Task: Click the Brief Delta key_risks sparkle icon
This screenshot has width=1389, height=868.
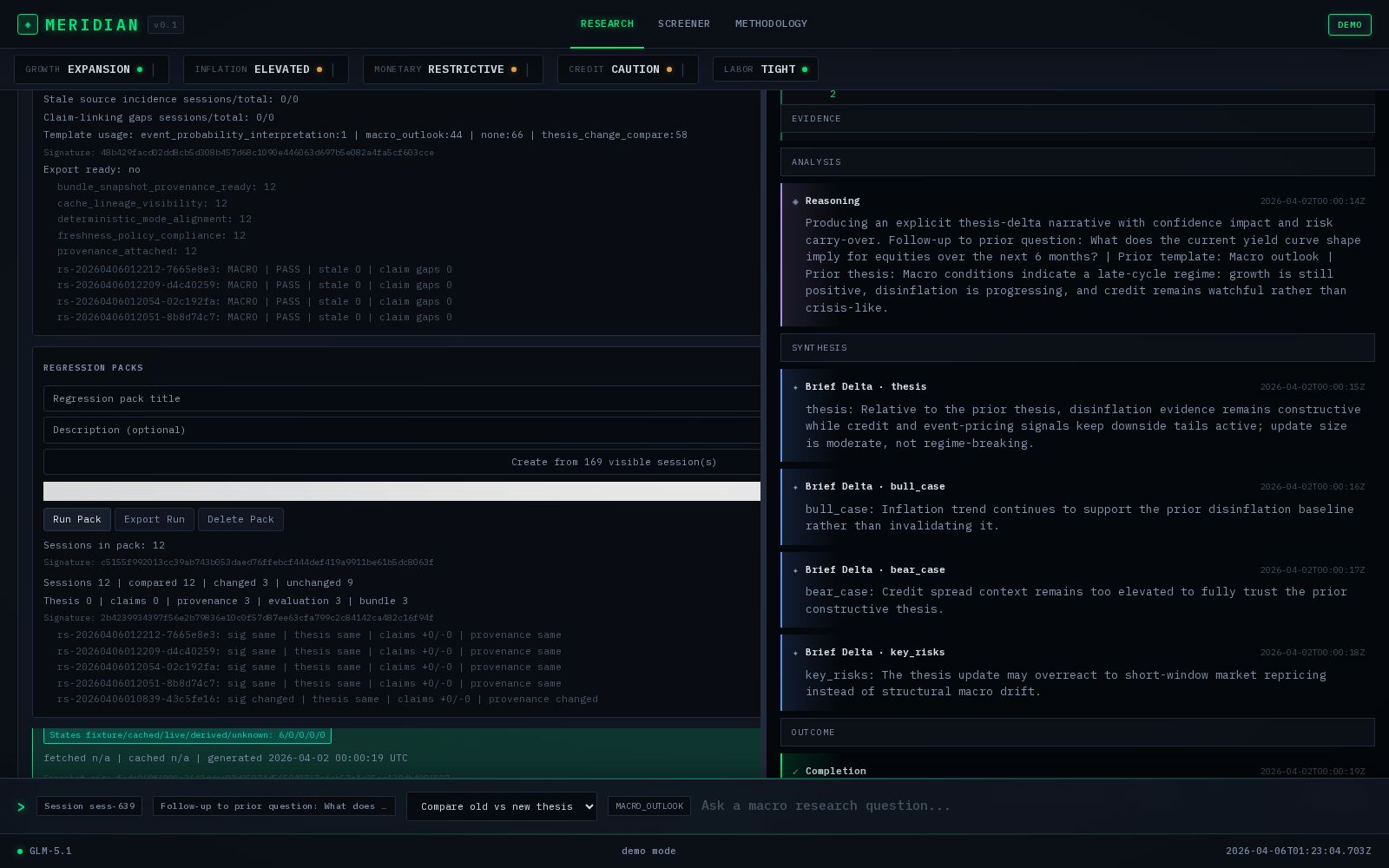Action: point(795,653)
